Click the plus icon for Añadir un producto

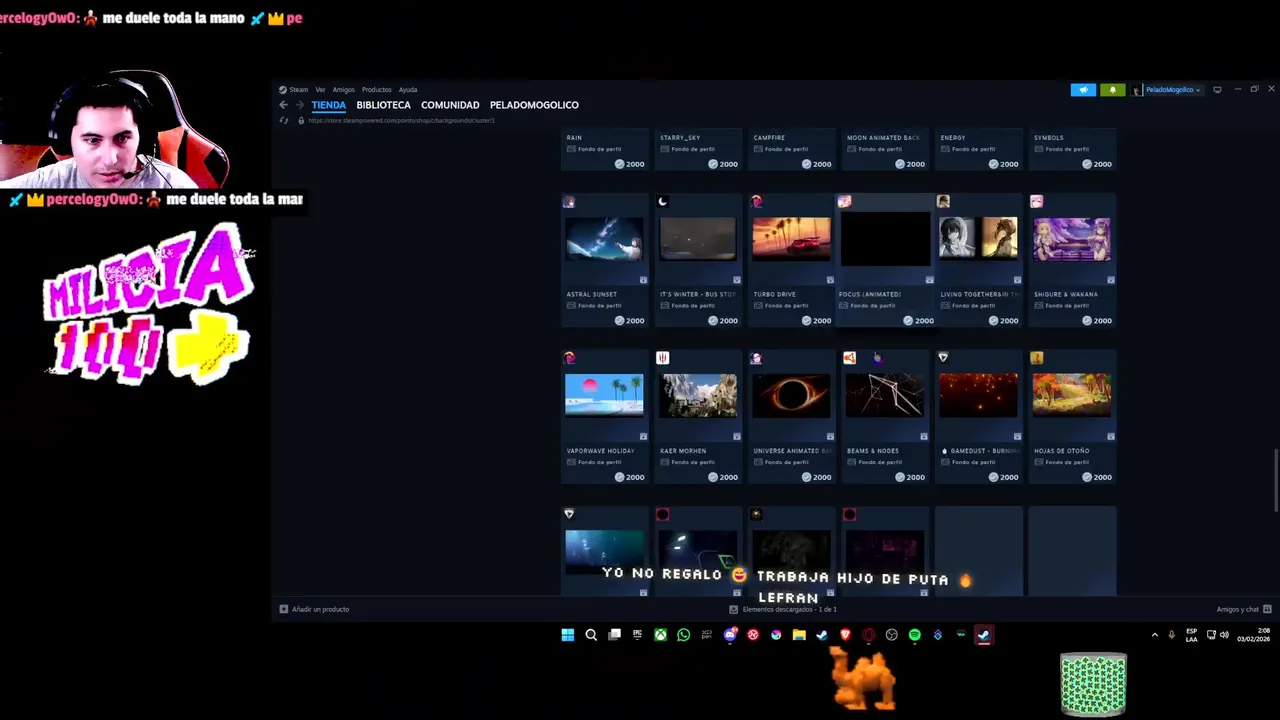tap(284, 609)
